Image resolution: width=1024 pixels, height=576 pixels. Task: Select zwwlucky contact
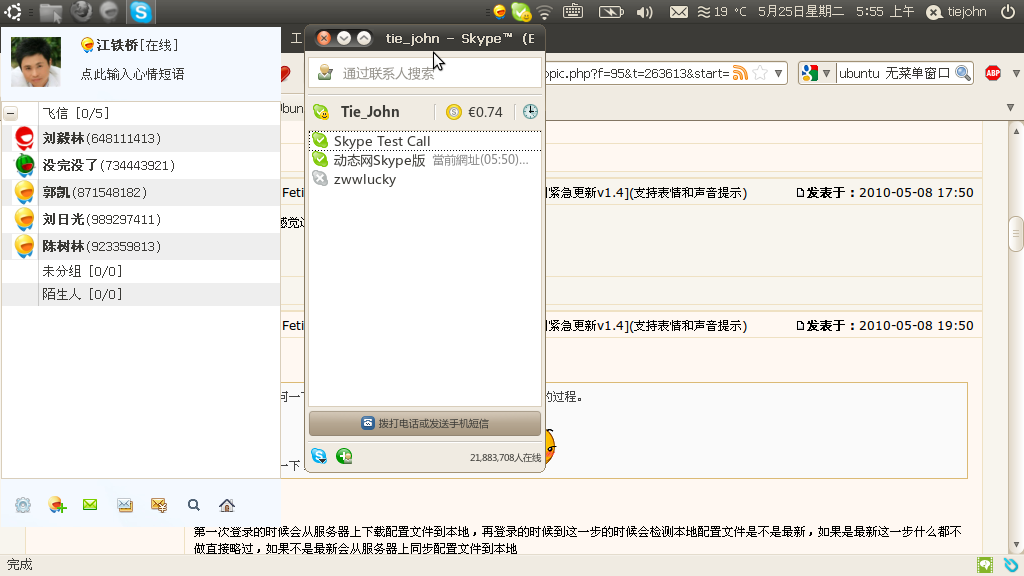click(424, 179)
